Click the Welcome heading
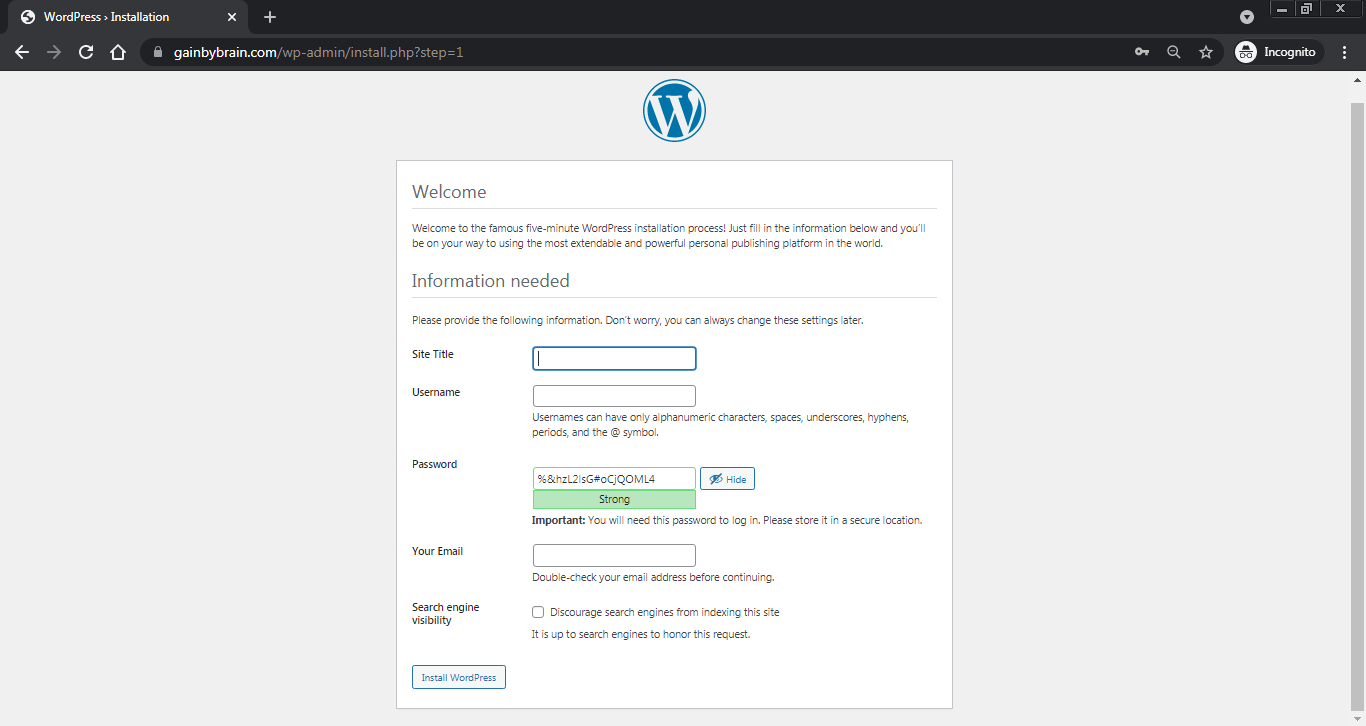This screenshot has width=1366, height=726. tap(449, 192)
